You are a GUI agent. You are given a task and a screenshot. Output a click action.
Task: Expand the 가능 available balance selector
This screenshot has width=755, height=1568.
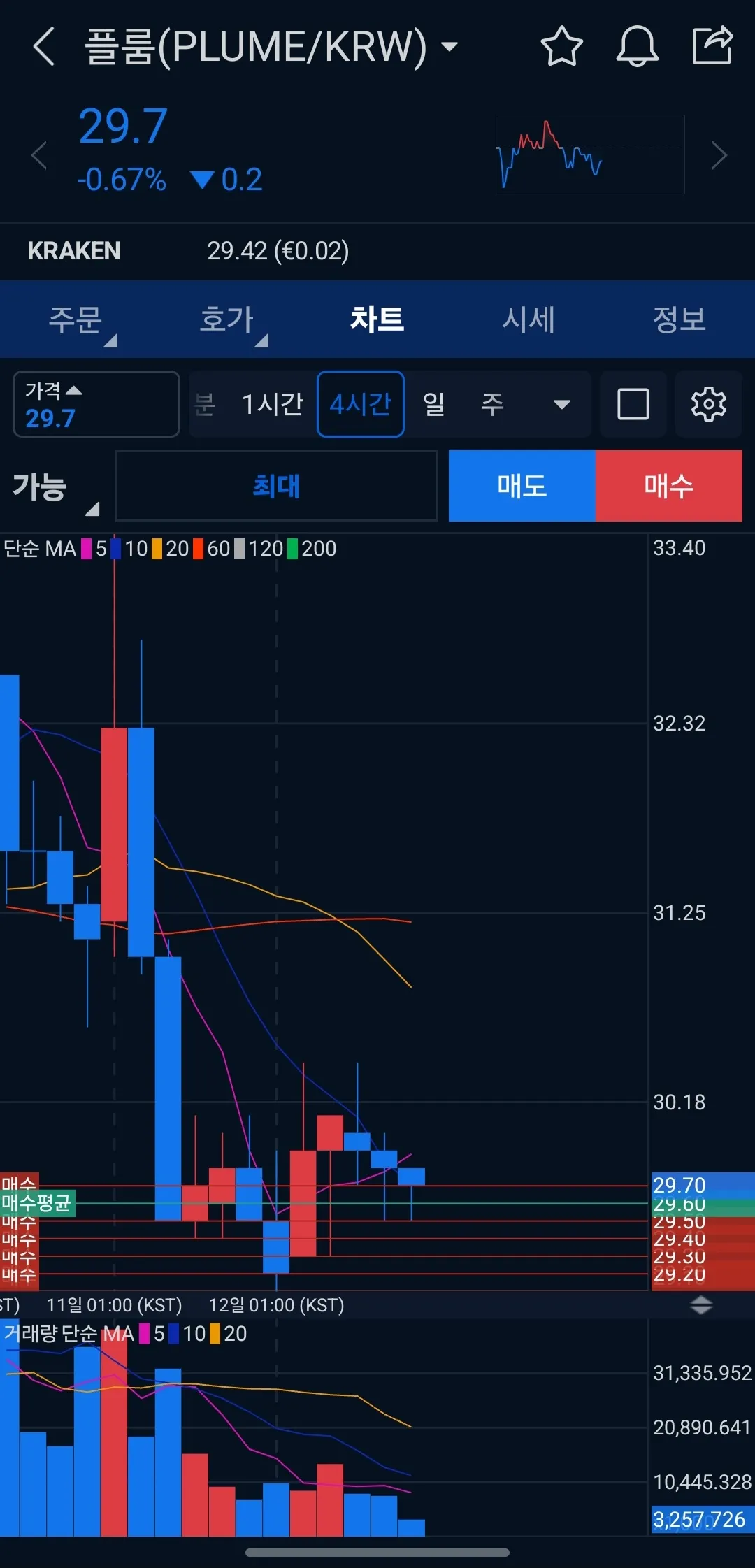click(56, 487)
